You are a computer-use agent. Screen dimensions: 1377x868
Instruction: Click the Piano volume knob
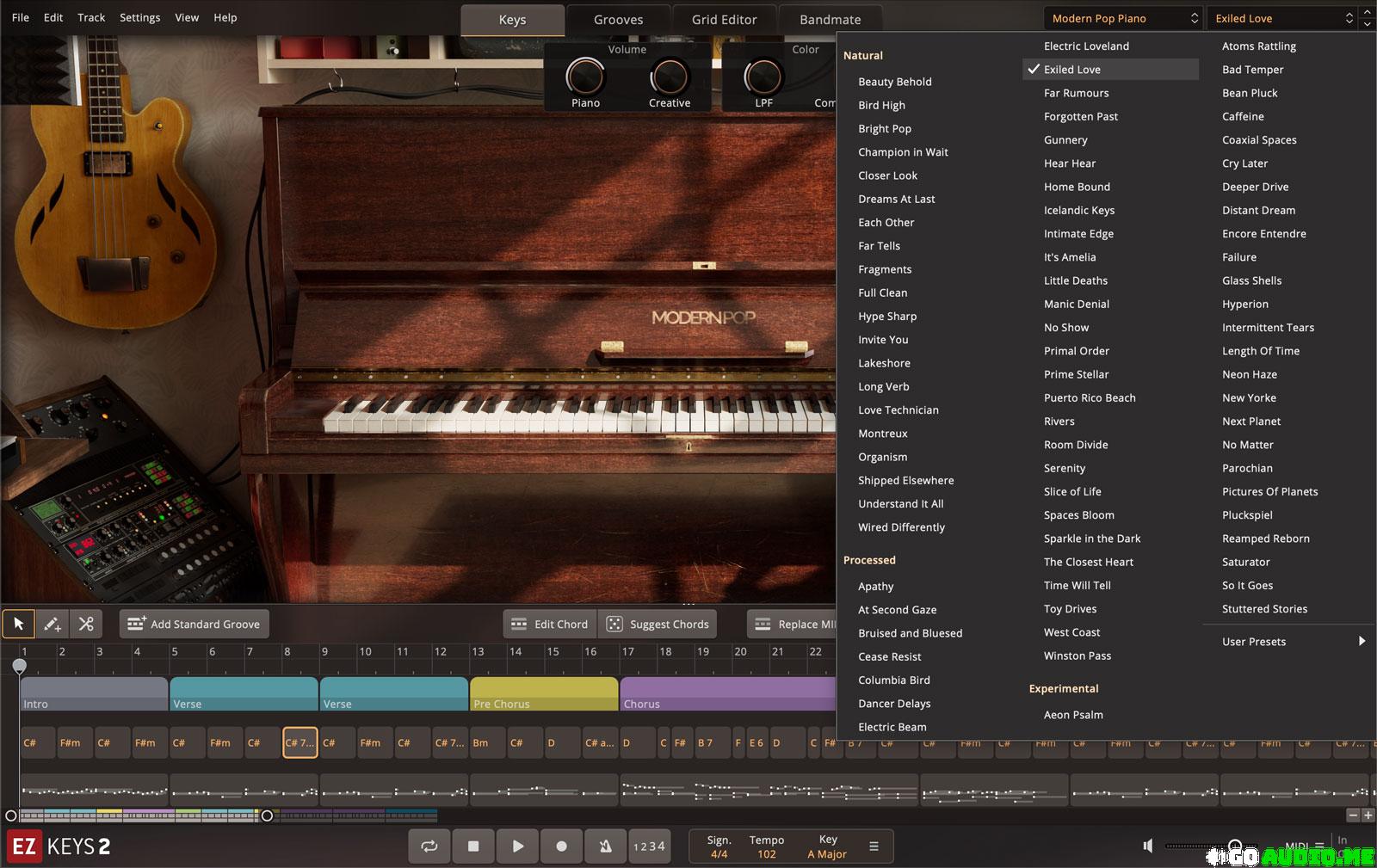tap(585, 77)
